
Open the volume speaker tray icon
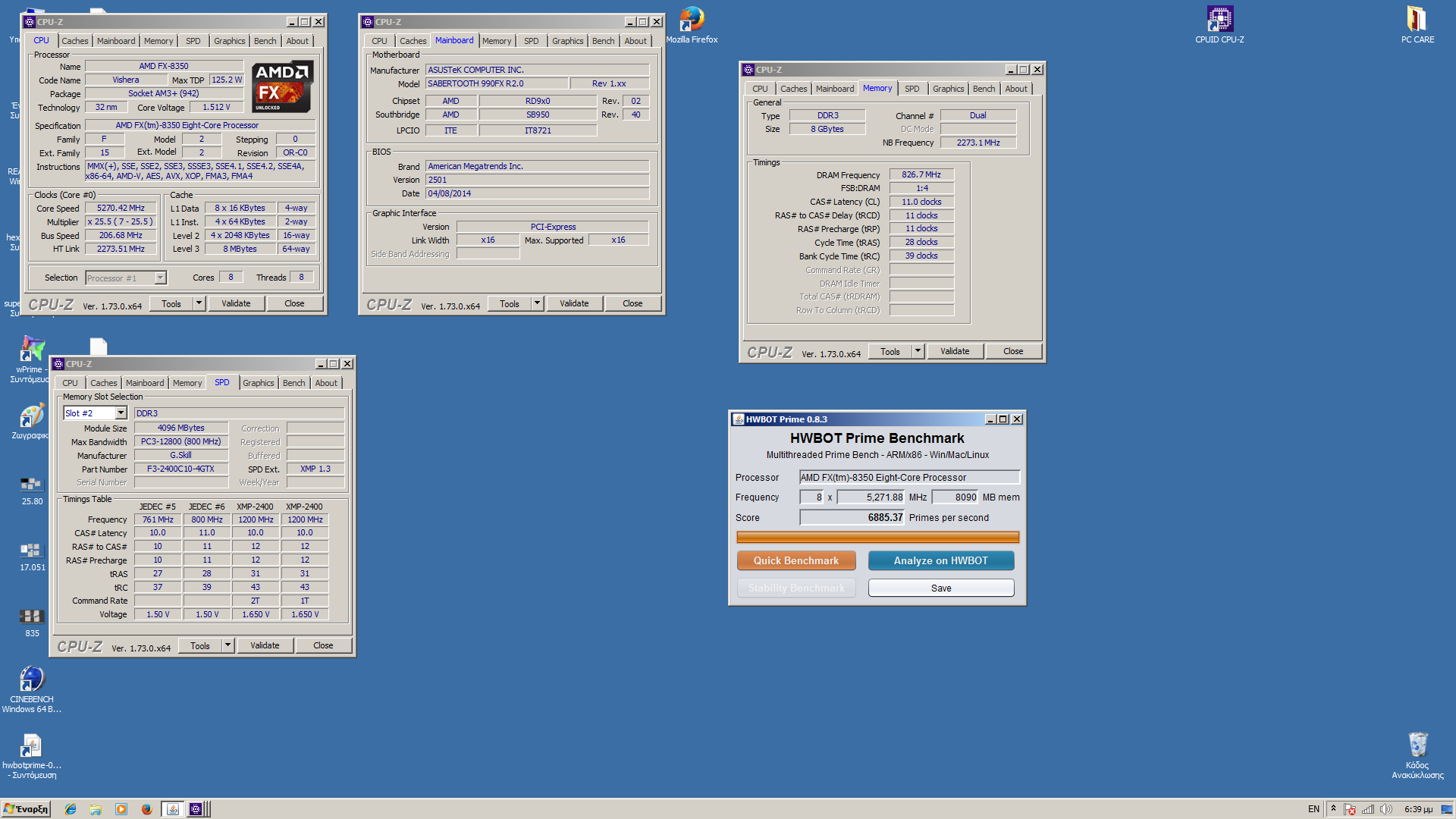pos(1386,809)
